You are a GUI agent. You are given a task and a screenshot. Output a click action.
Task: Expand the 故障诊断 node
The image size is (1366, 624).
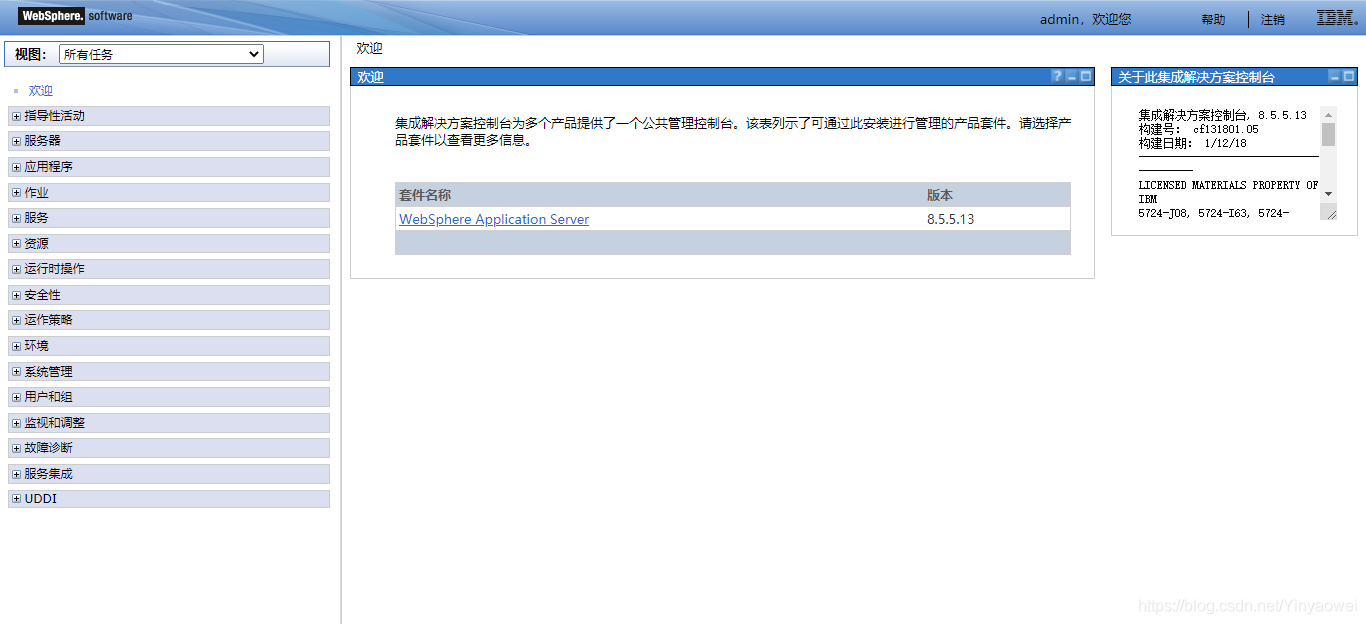[x=16, y=449]
